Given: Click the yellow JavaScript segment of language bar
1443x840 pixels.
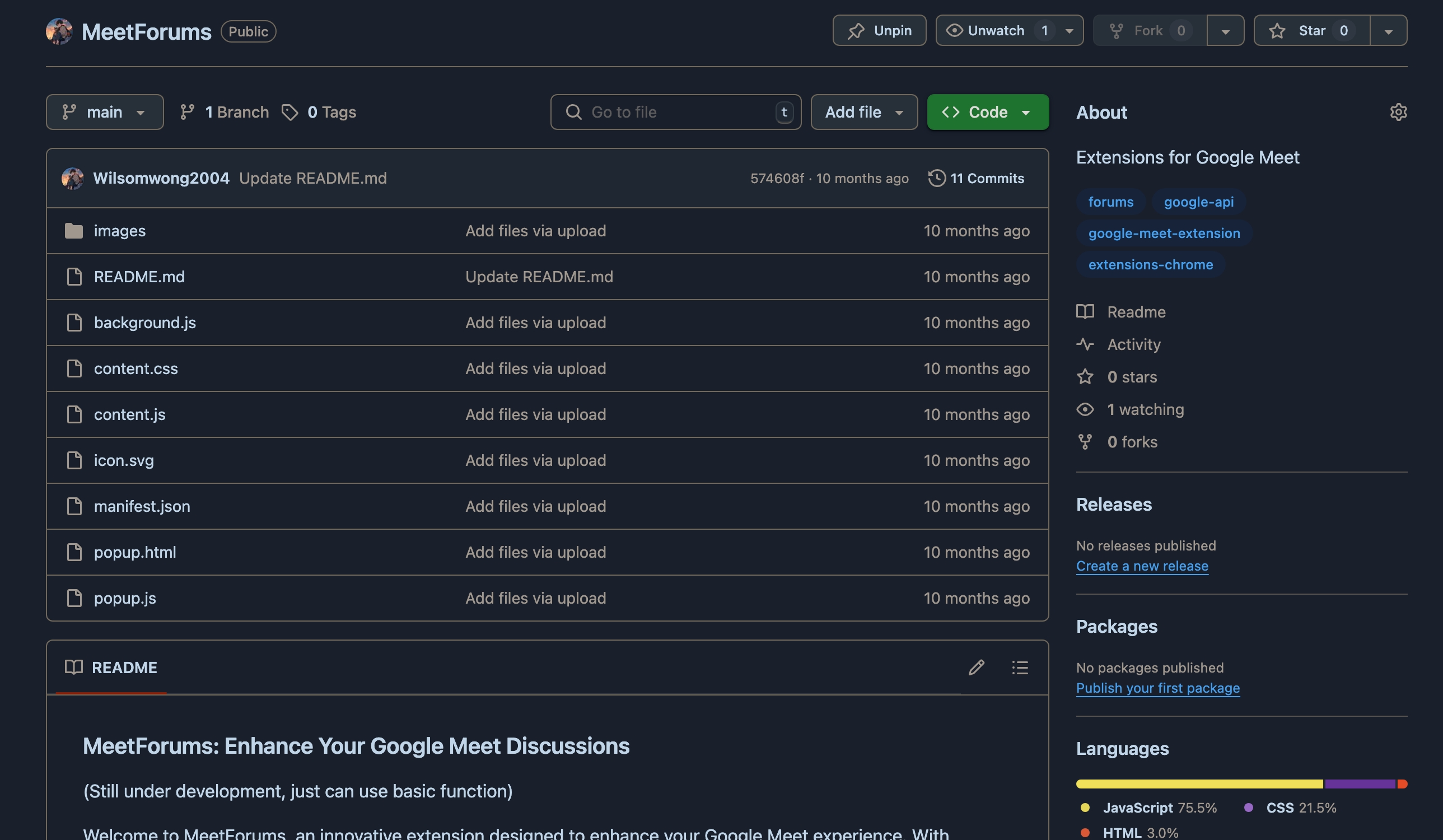Looking at the screenshot, I should pos(1199,784).
